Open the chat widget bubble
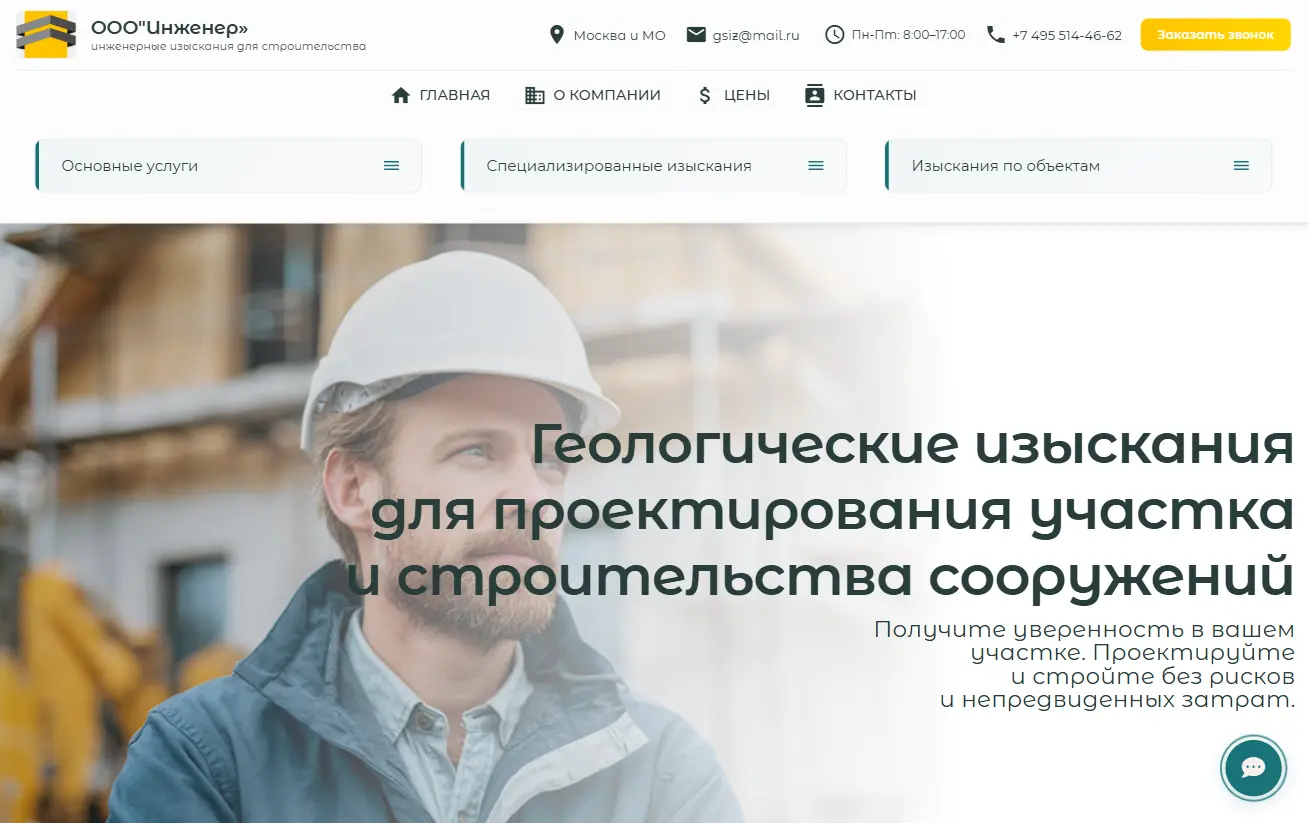Screen dimensions: 1309x823 (x=1254, y=768)
